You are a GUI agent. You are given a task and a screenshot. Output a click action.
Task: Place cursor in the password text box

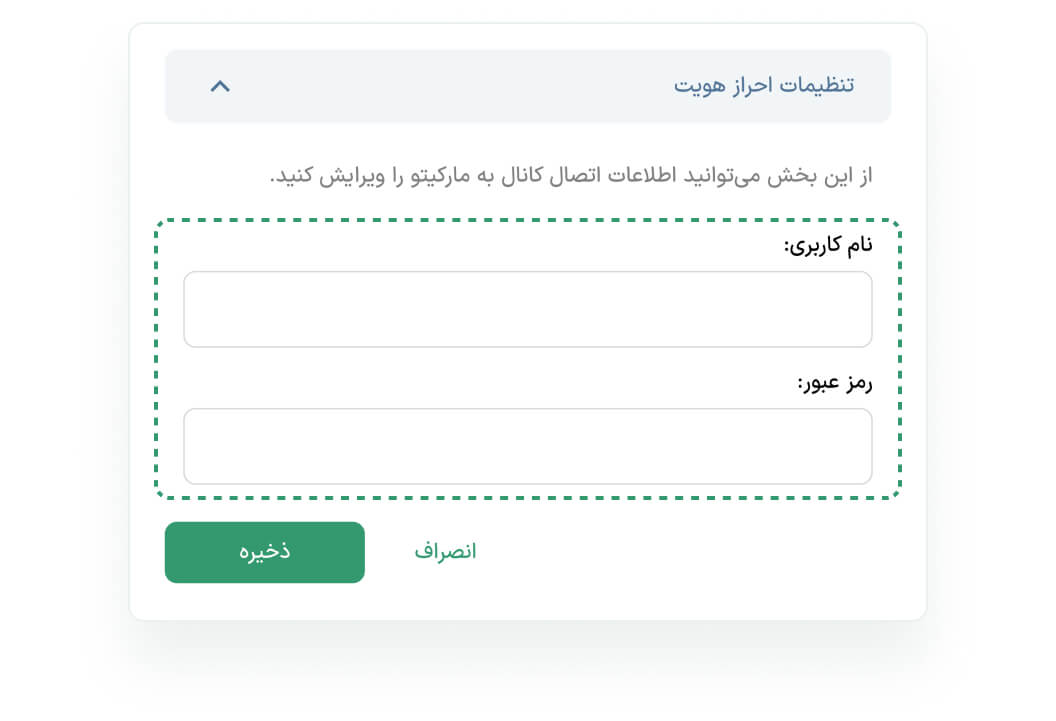click(527, 446)
